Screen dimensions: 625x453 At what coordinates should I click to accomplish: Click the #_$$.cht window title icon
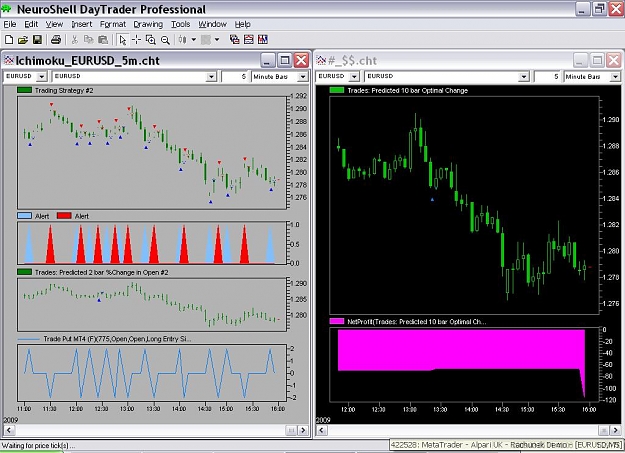pos(321,61)
